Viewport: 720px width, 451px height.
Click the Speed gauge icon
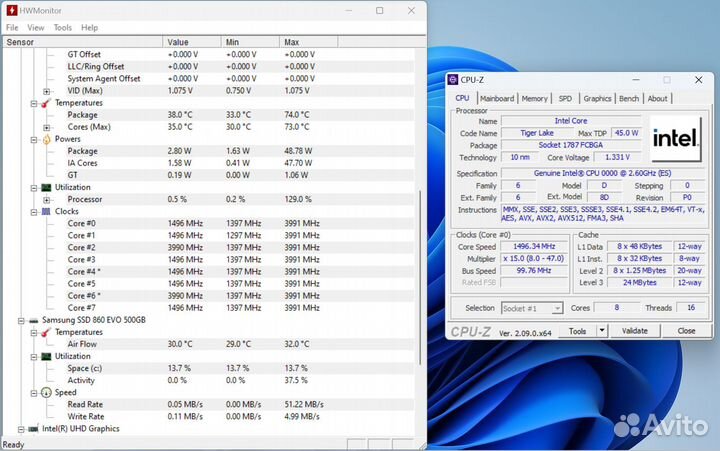tap(46, 393)
